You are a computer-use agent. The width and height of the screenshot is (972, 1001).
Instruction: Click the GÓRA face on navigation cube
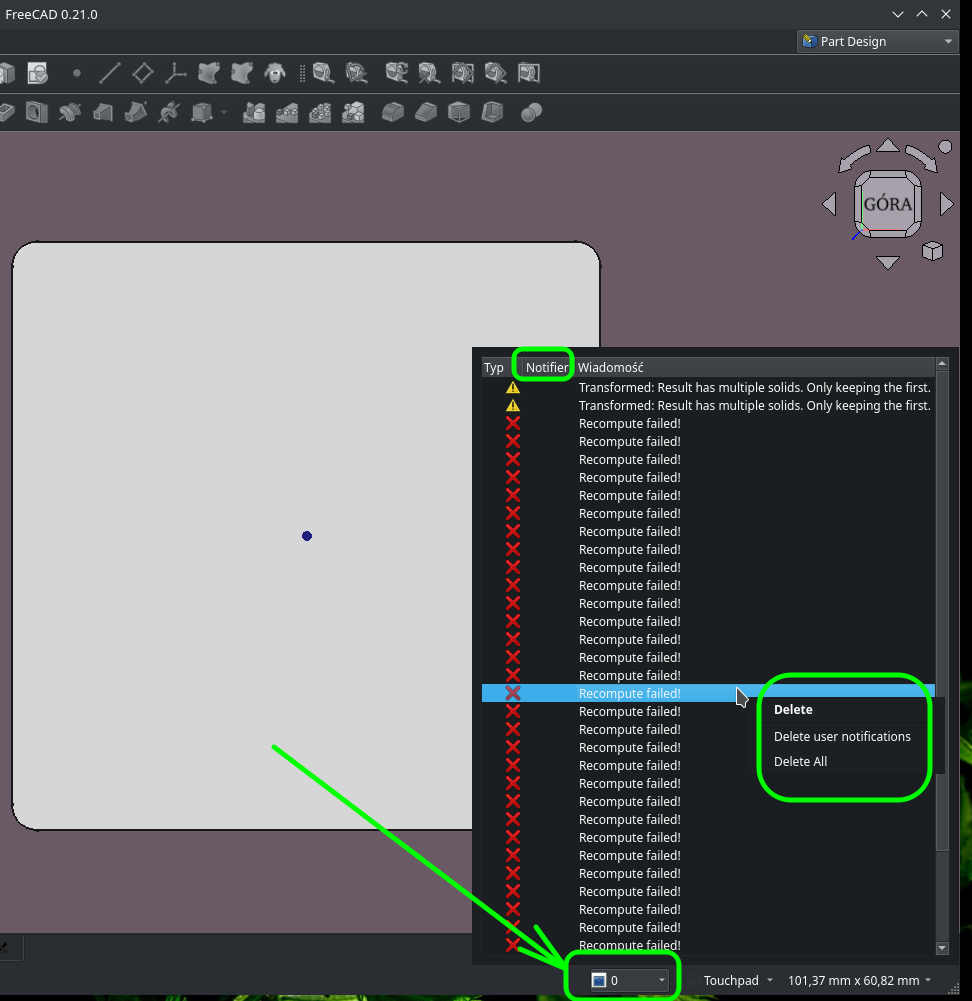pyautogui.click(x=886, y=203)
